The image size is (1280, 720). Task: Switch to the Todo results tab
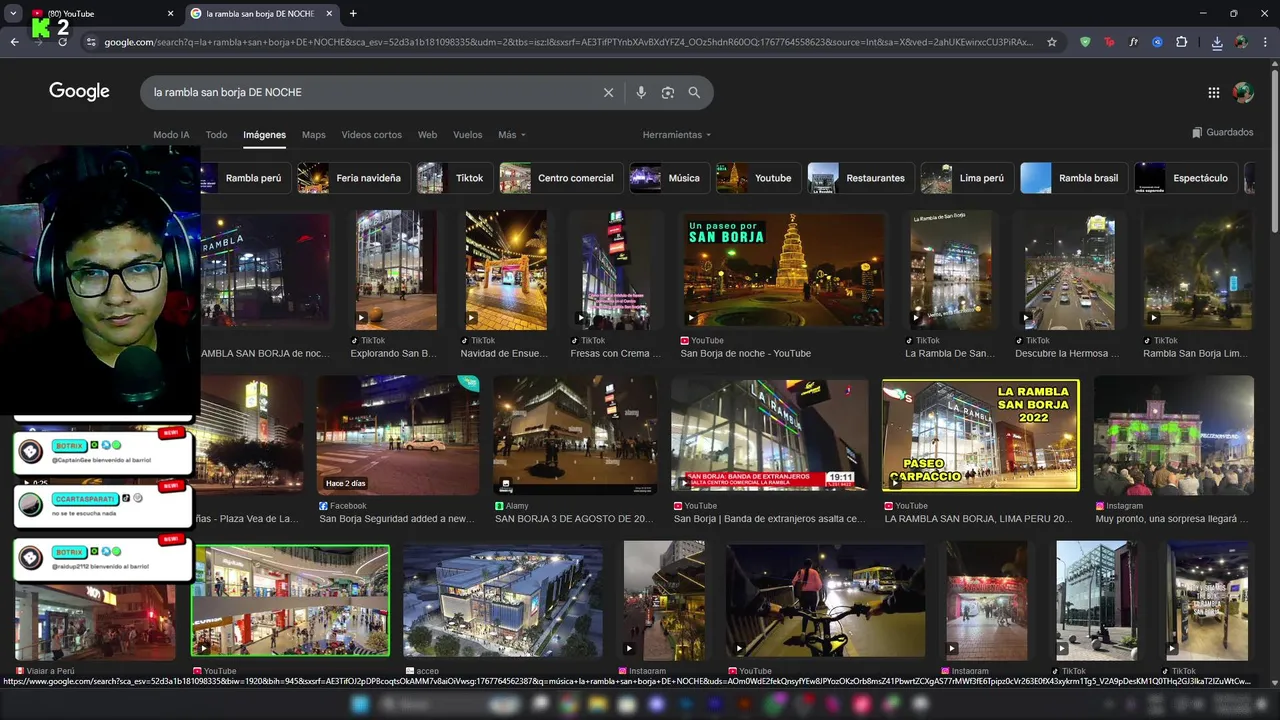(216, 135)
